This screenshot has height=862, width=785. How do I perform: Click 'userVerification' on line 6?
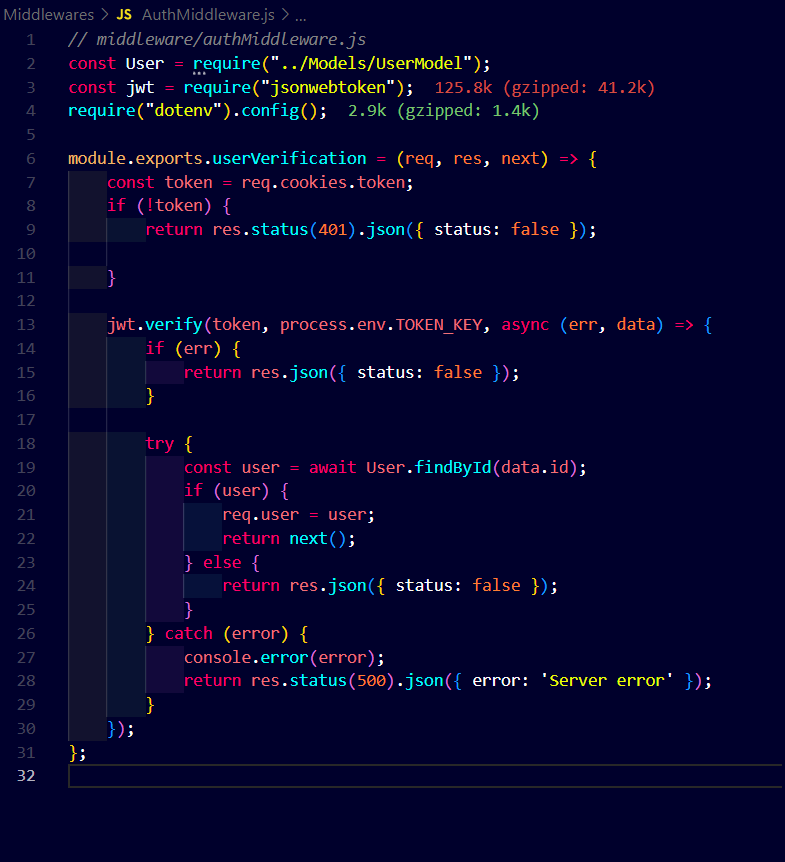[x=289, y=158]
